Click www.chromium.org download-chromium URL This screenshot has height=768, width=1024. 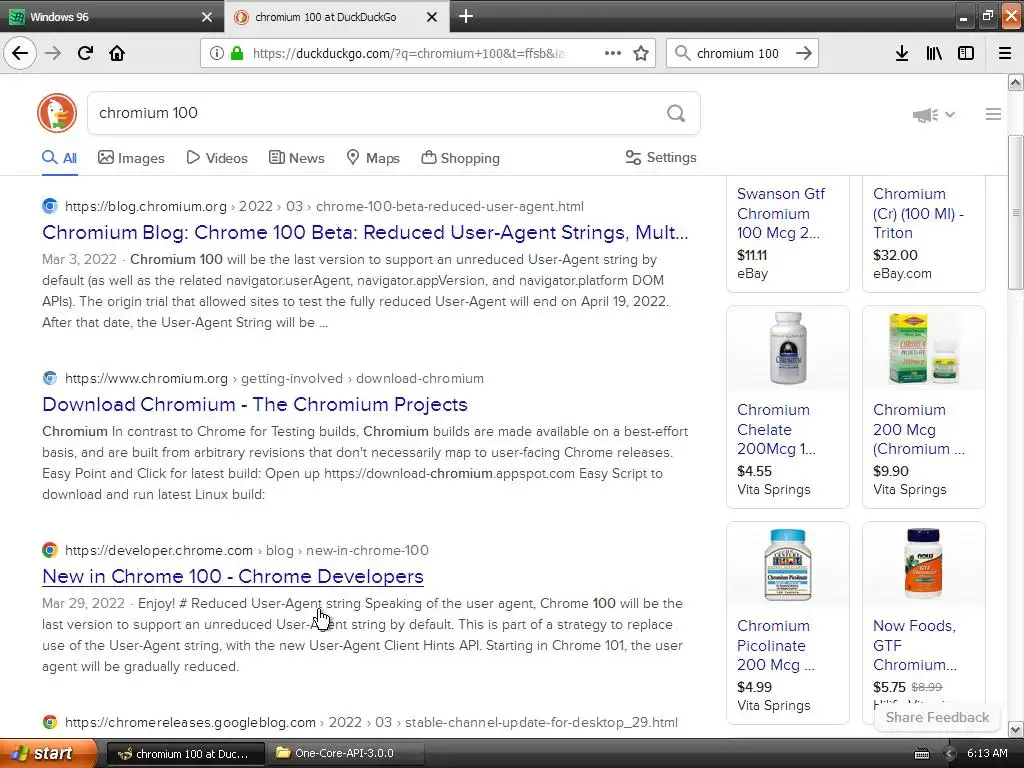(274, 378)
